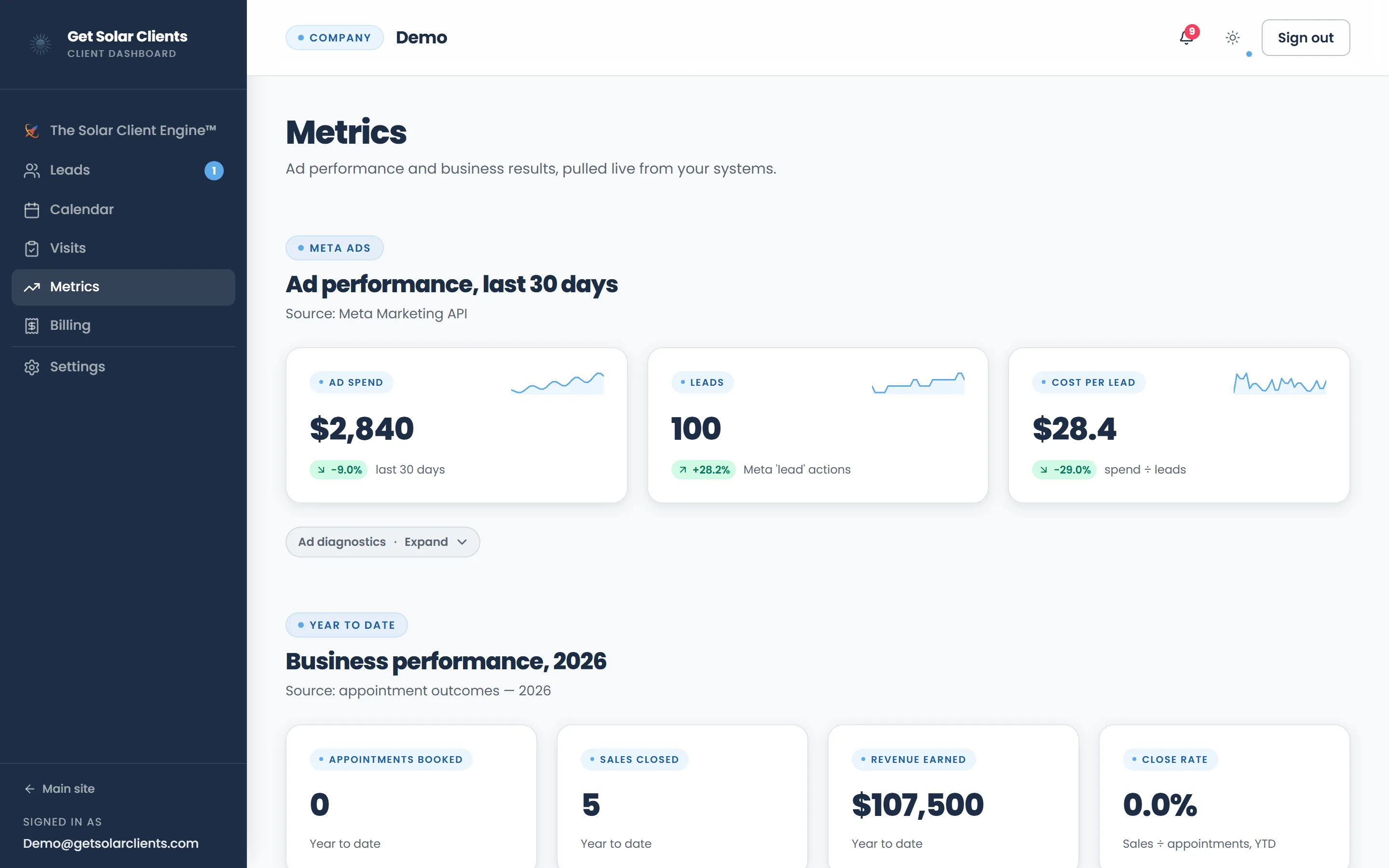Click the red 9 notification badge
This screenshot has width=1389, height=868.
[1192, 31]
